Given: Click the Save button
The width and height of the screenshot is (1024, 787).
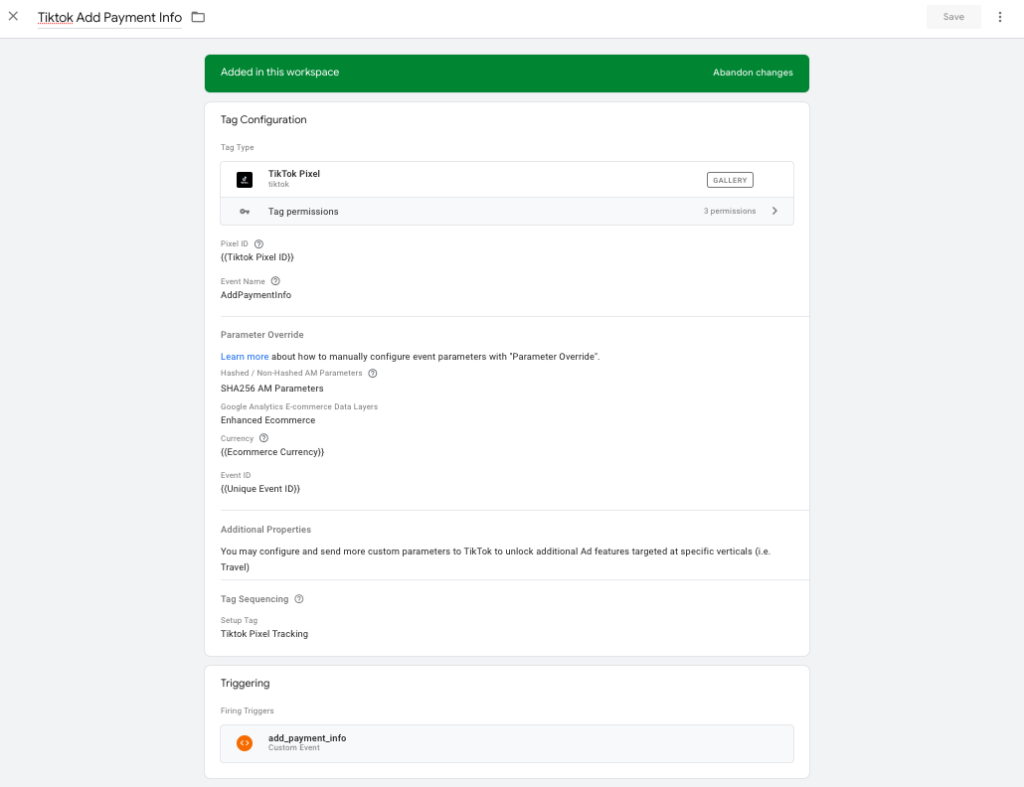Looking at the screenshot, I should [x=952, y=16].
